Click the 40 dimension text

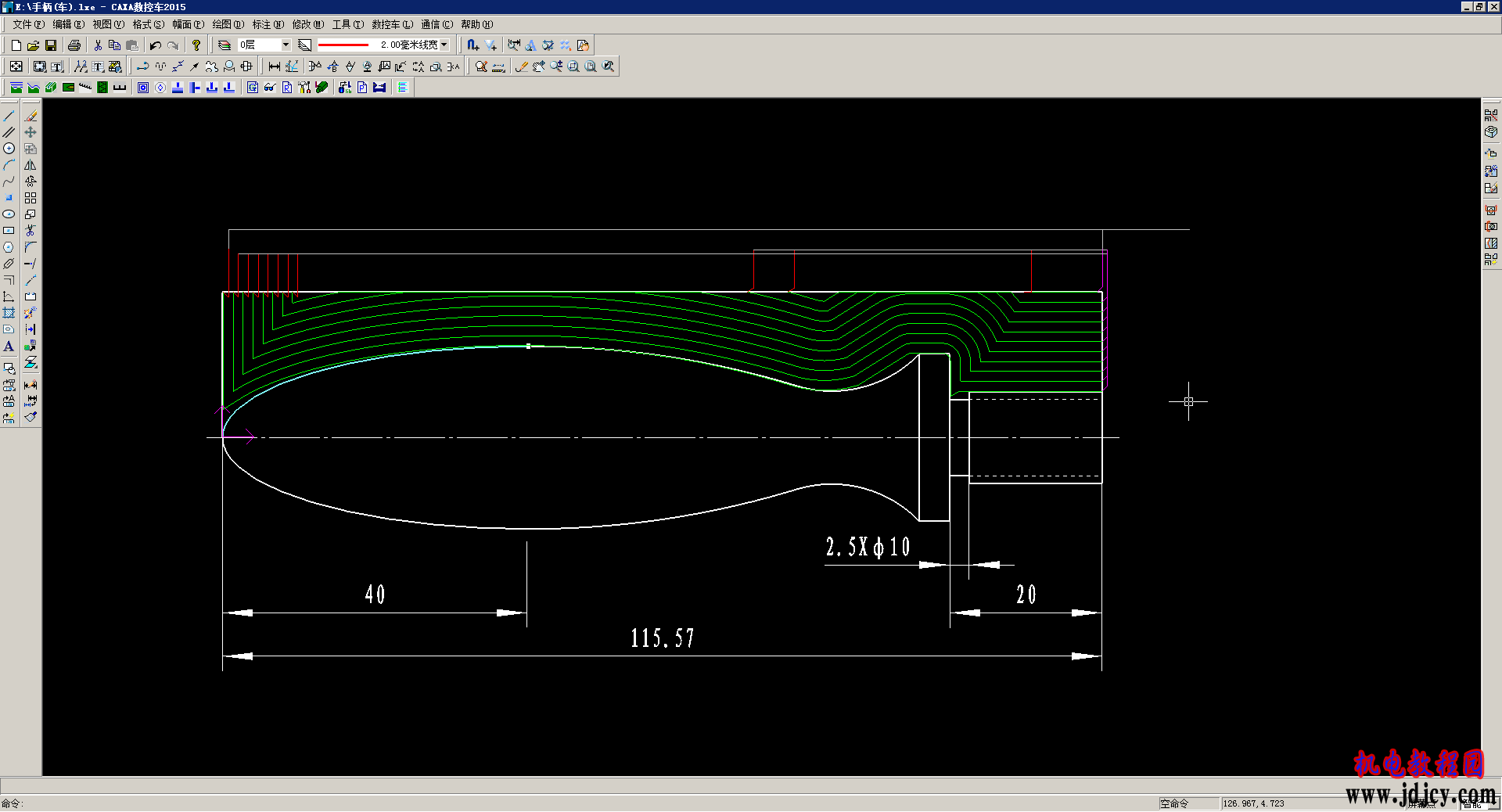point(375,595)
